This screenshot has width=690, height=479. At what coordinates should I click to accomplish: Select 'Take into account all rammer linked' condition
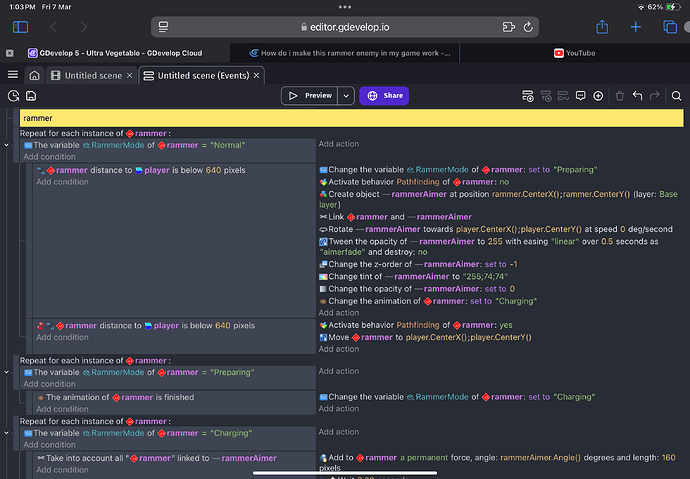[157, 458]
